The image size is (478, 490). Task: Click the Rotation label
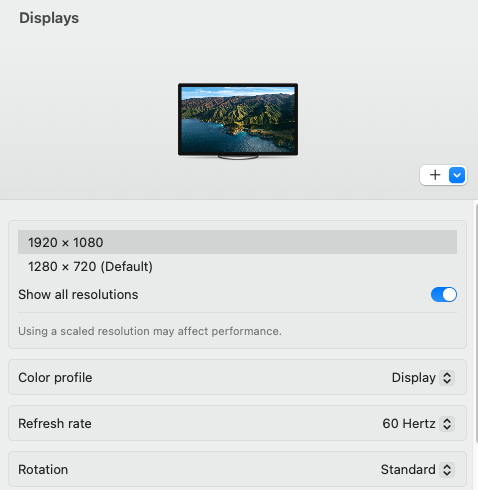(x=43, y=470)
